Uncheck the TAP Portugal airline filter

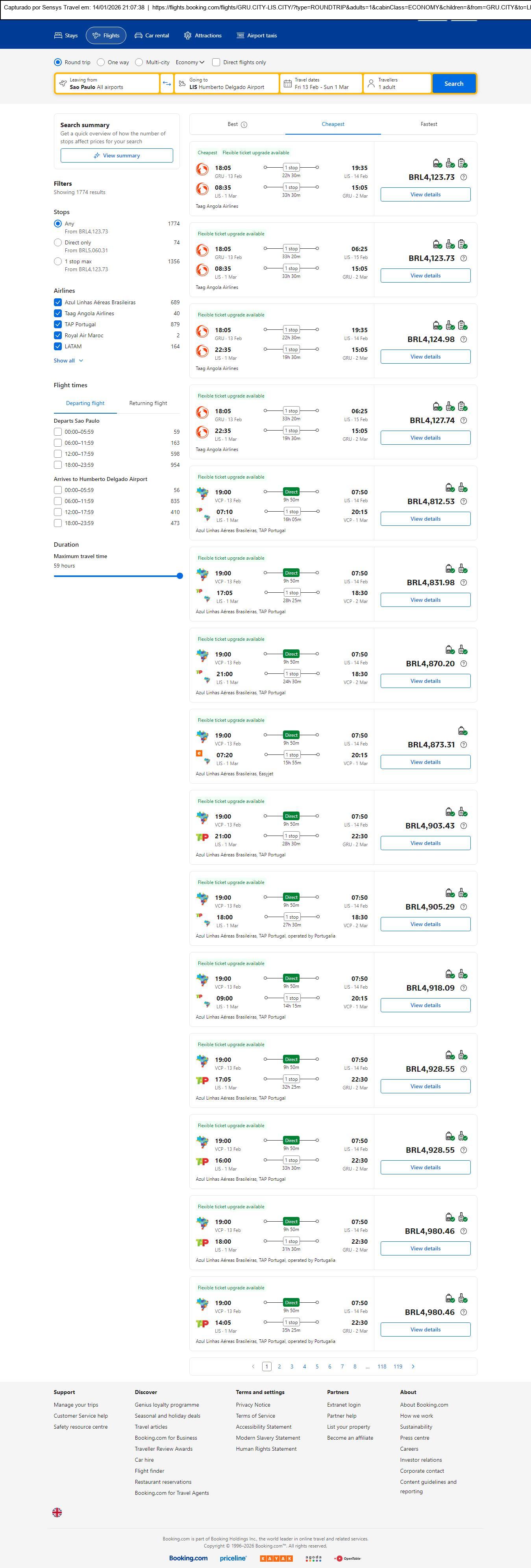coord(58,324)
